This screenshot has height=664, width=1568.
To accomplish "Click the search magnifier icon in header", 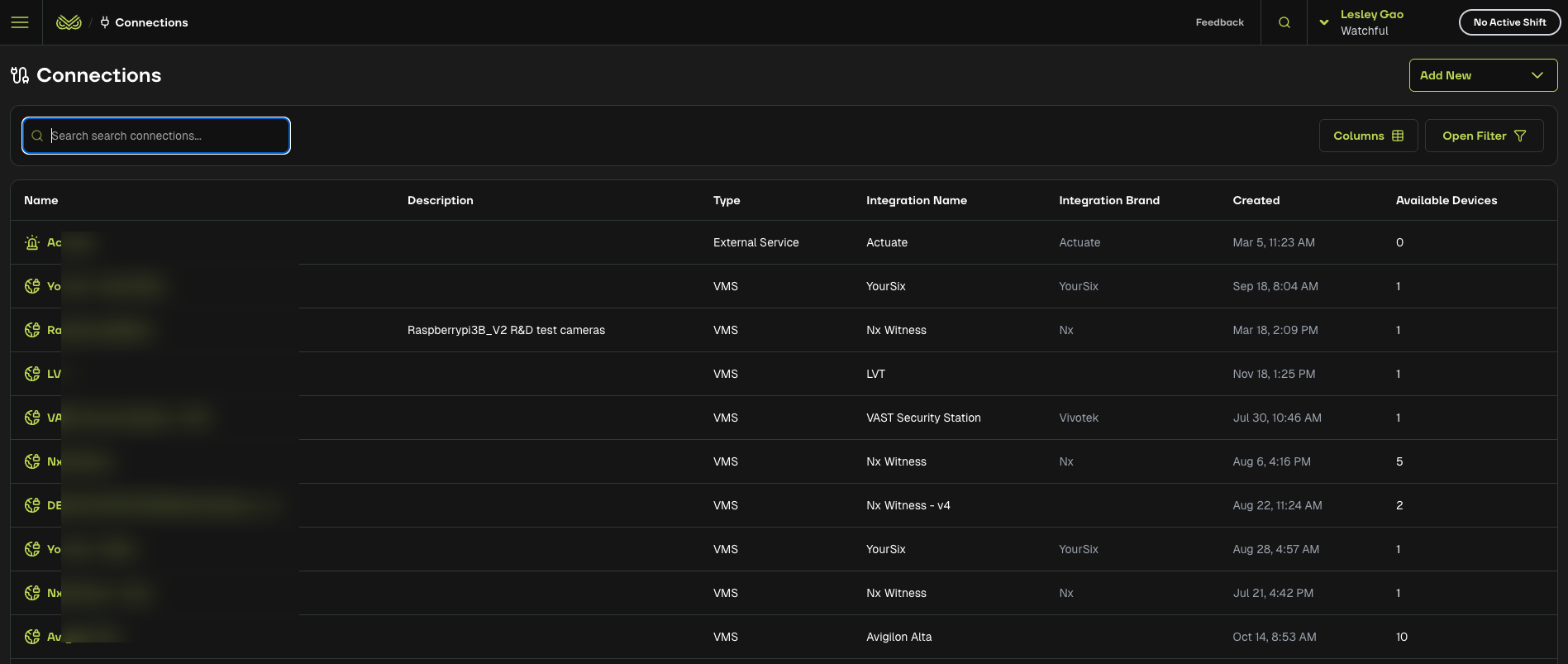I will point(1284,22).
